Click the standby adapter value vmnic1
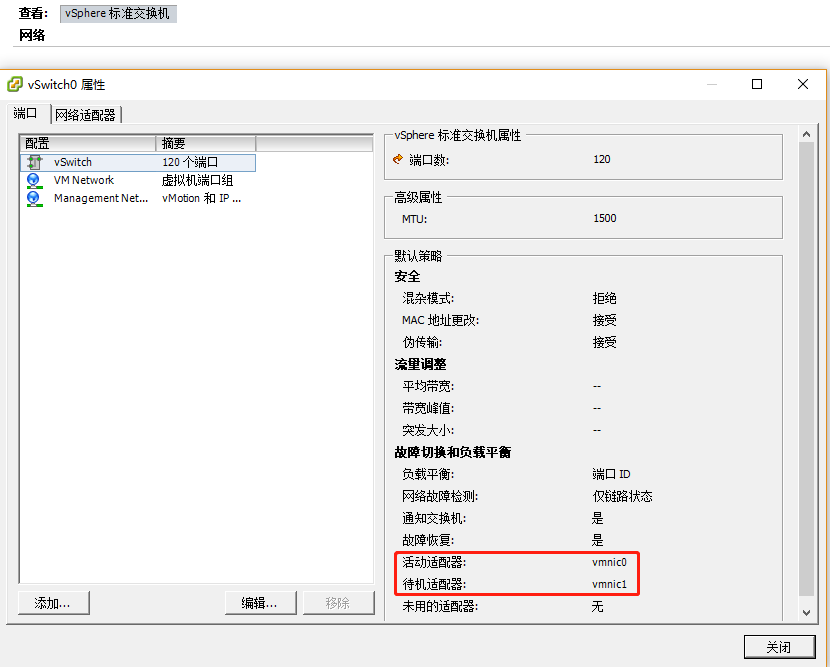Viewport: 830px width, 667px height. coord(609,584)
